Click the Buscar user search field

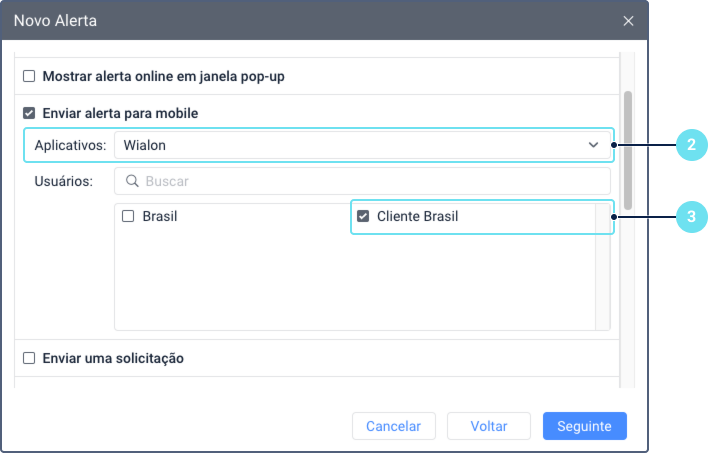tap(370, 181)
